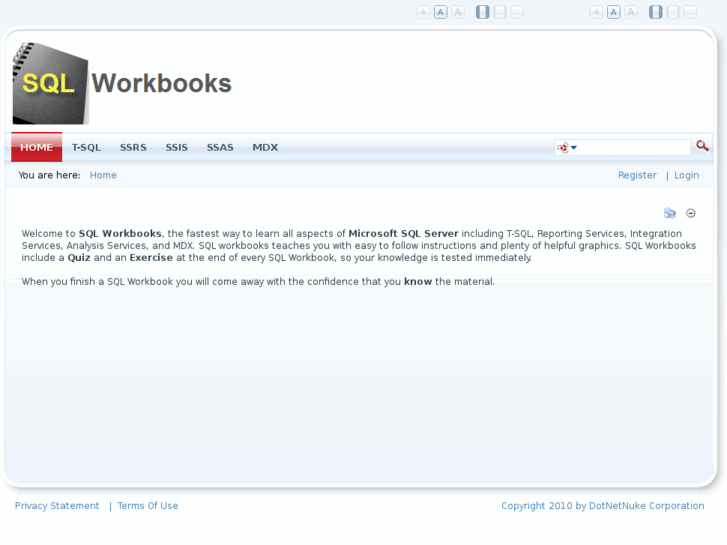Open the SSIS menu item
Image resolution: width=727 pixels, height=545 pixels.
click(177, 147)
